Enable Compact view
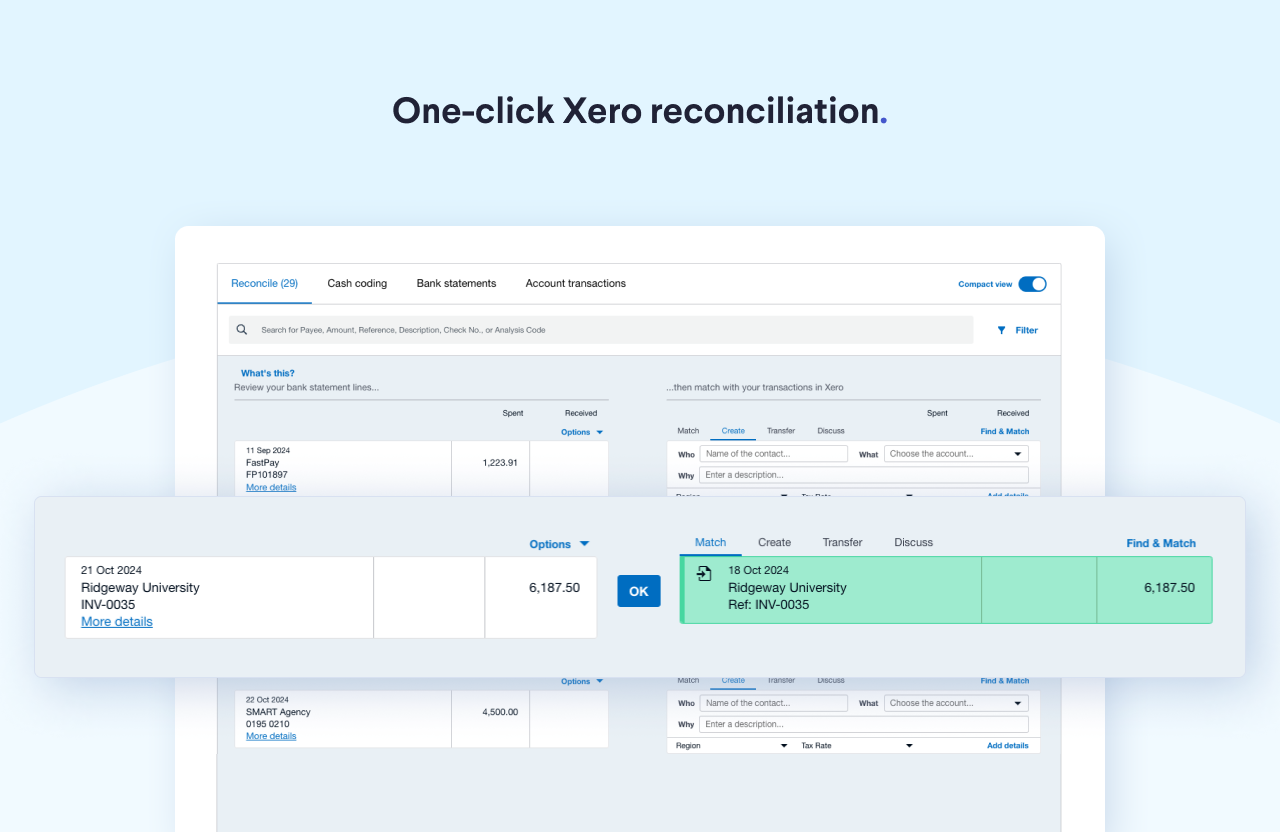Viewport: 1280px width, 832px height. click(1032, 284)
